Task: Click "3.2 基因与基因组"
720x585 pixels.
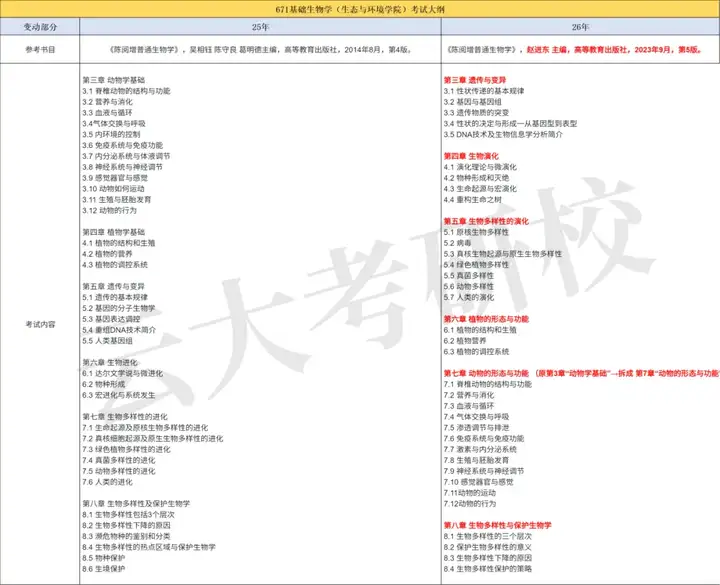Action: point(472,102)
